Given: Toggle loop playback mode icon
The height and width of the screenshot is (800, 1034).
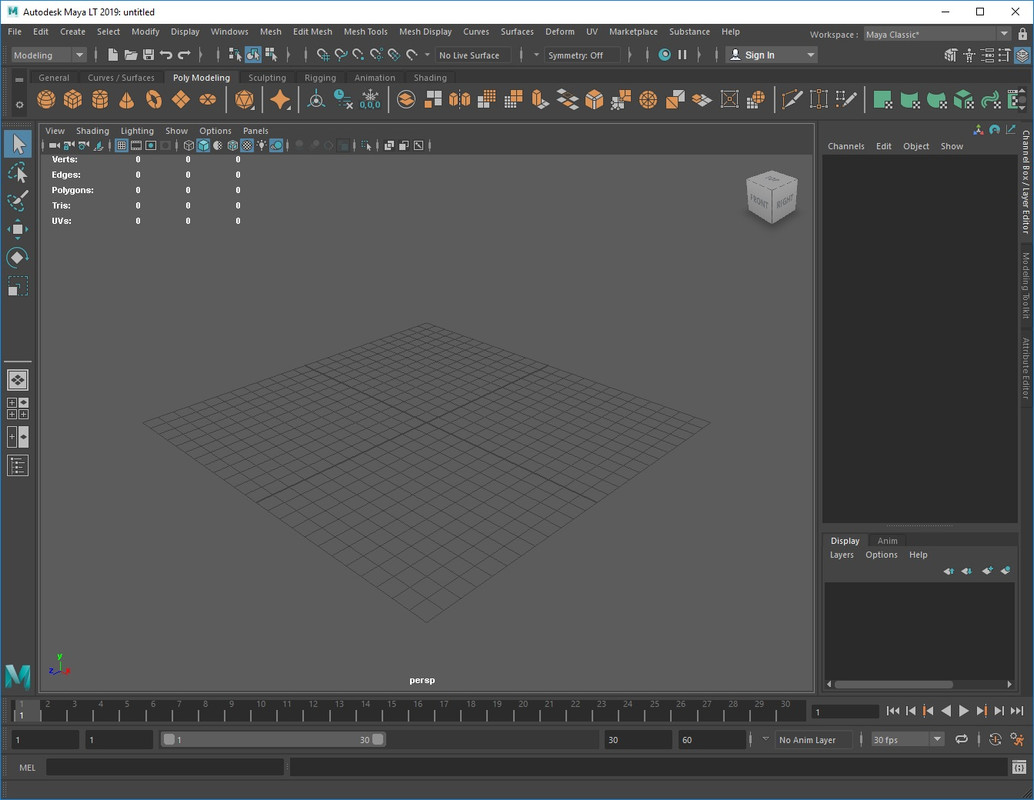Looking at the screenshot, I should click(x=961, y=740).
